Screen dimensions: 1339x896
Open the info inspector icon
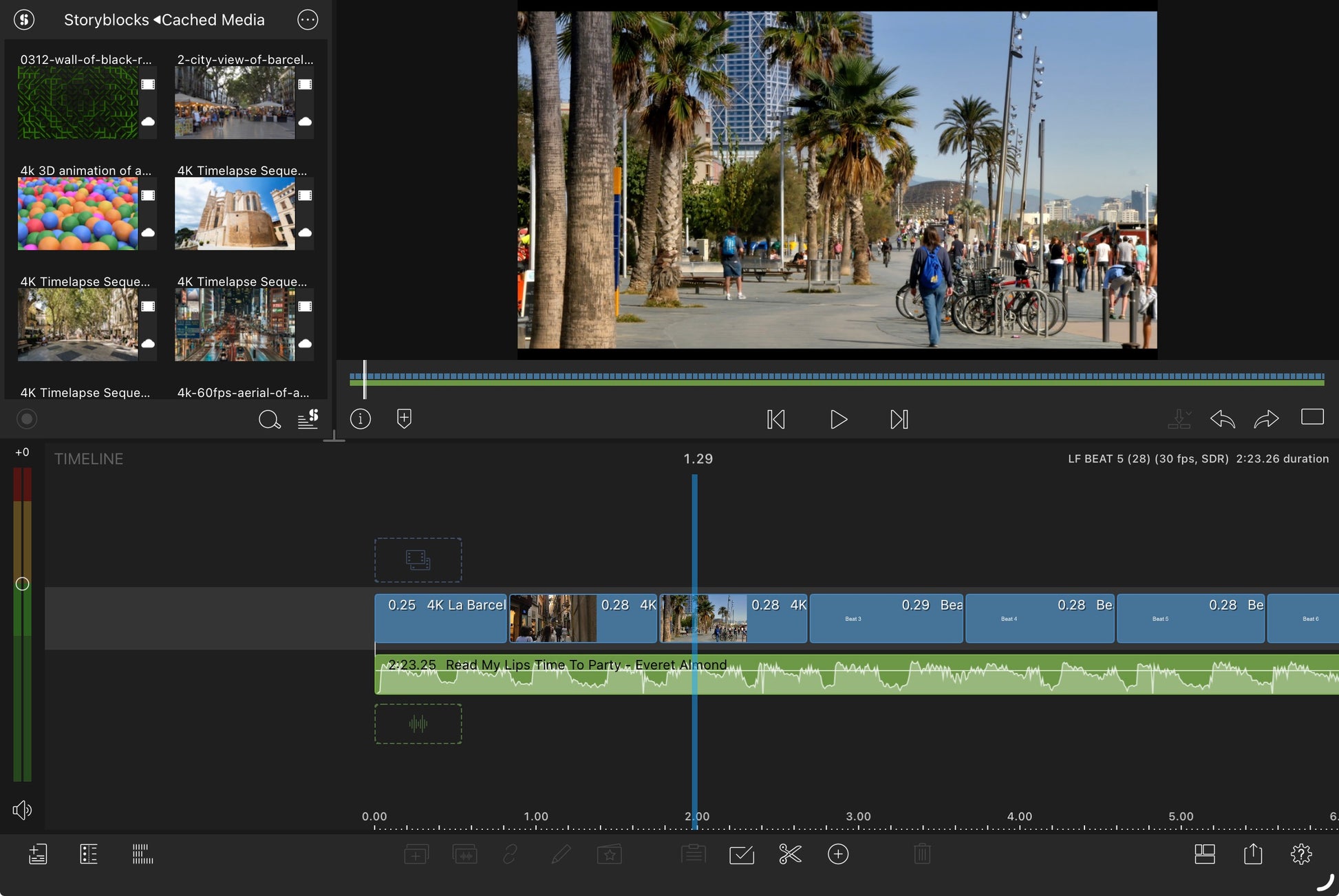click(361, 418)
